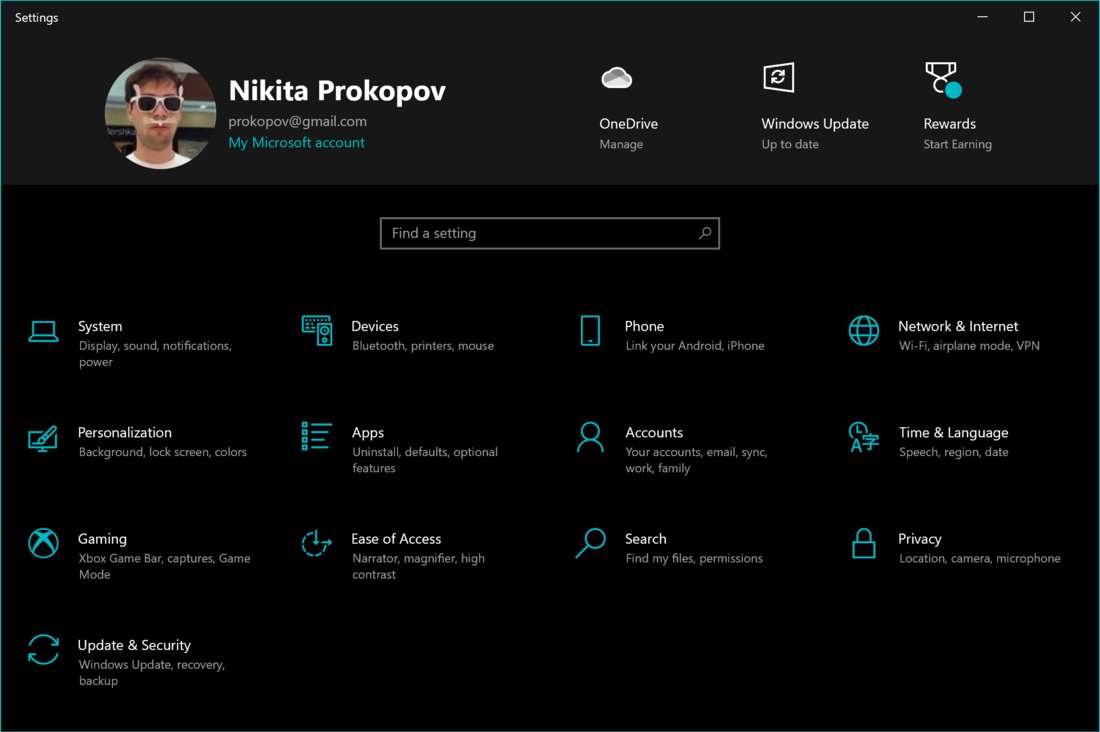Open the Phone settings icon
This screenshot has width=1100, height=732.
590,331
